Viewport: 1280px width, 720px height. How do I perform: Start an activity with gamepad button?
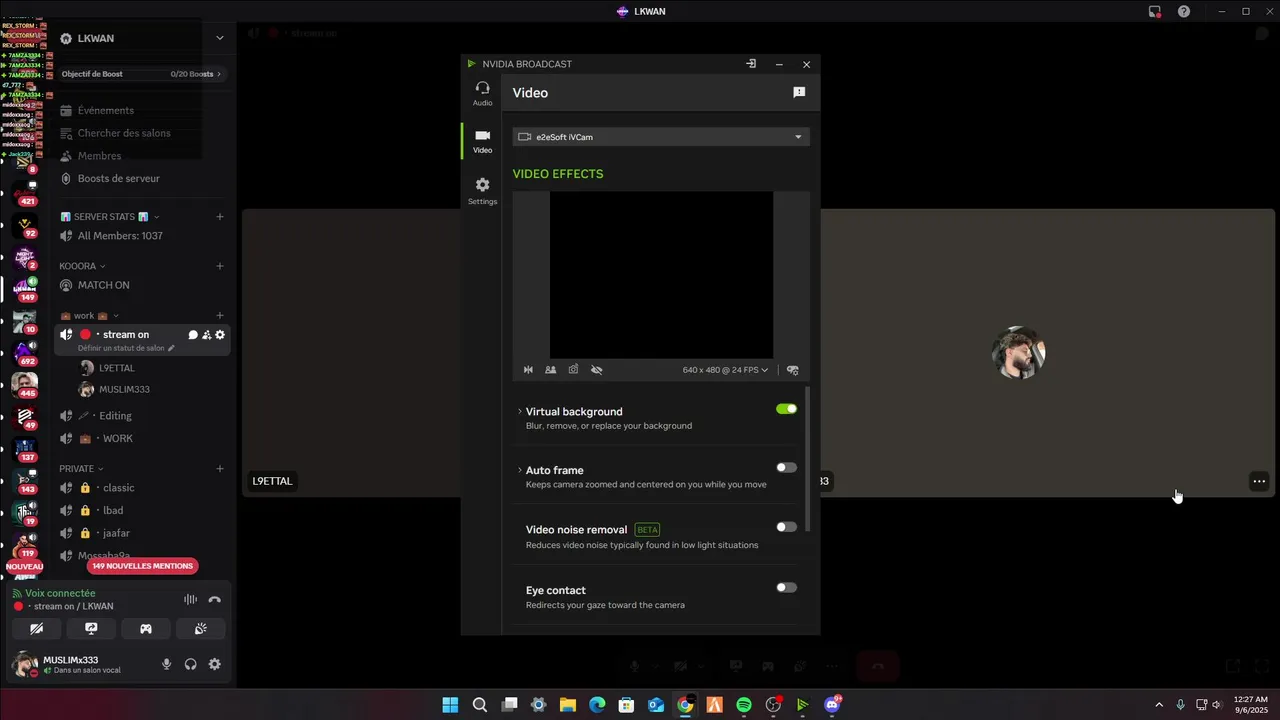click(x=146, y=629)
